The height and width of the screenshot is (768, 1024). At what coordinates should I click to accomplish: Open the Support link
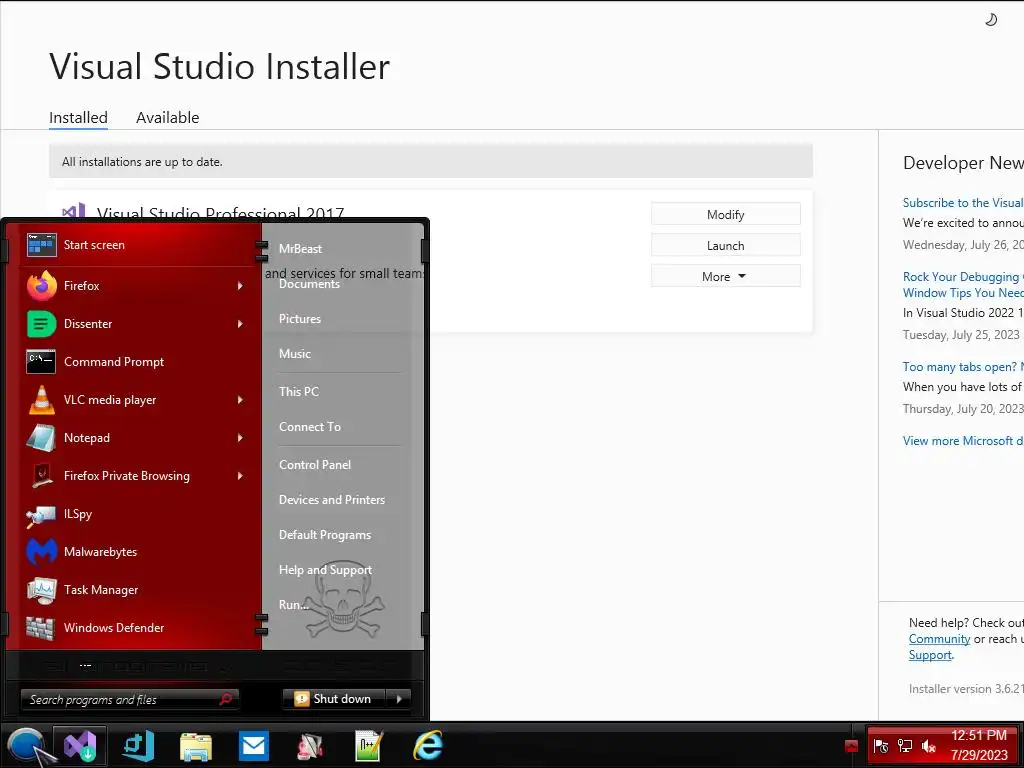[x=930, y=655]
